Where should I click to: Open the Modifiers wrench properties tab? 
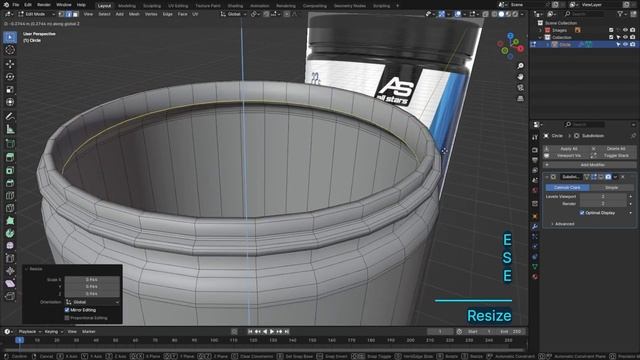click(535, 227)
